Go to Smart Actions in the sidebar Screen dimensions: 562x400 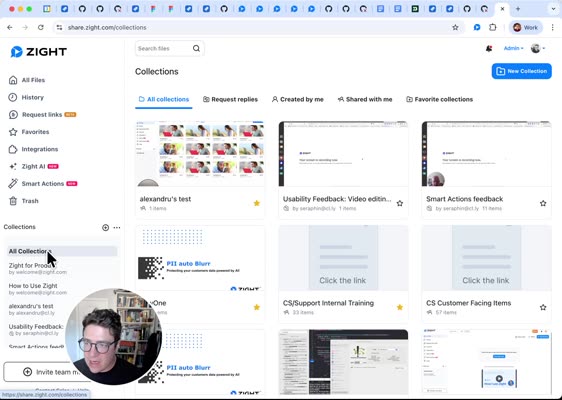(x=43, y=184)
